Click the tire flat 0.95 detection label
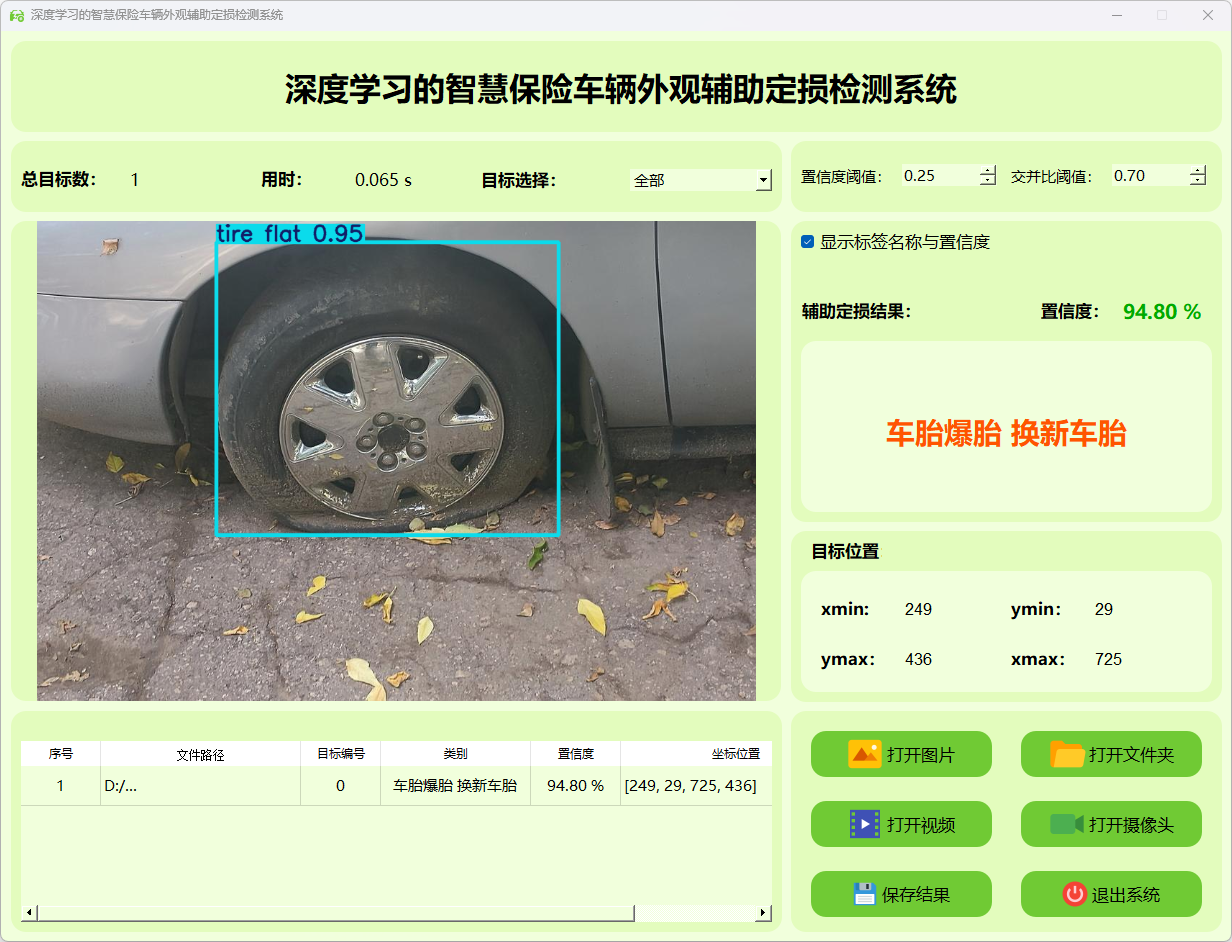1232x942 pixels. coord(290,233)
